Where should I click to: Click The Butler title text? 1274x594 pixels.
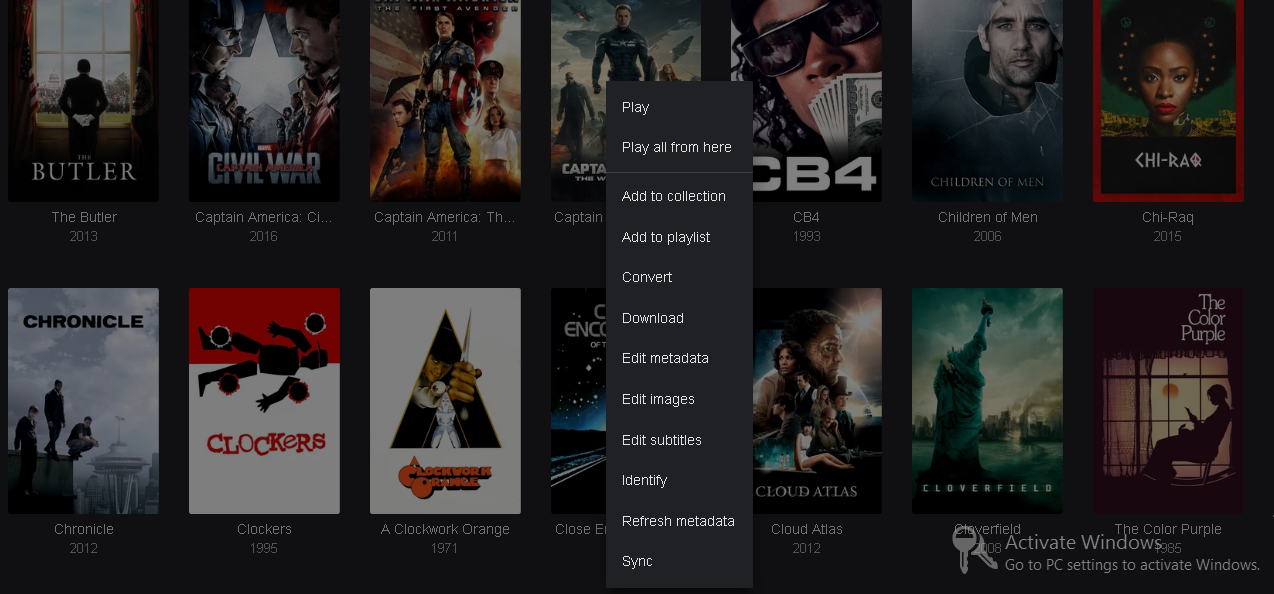(84, 217)
